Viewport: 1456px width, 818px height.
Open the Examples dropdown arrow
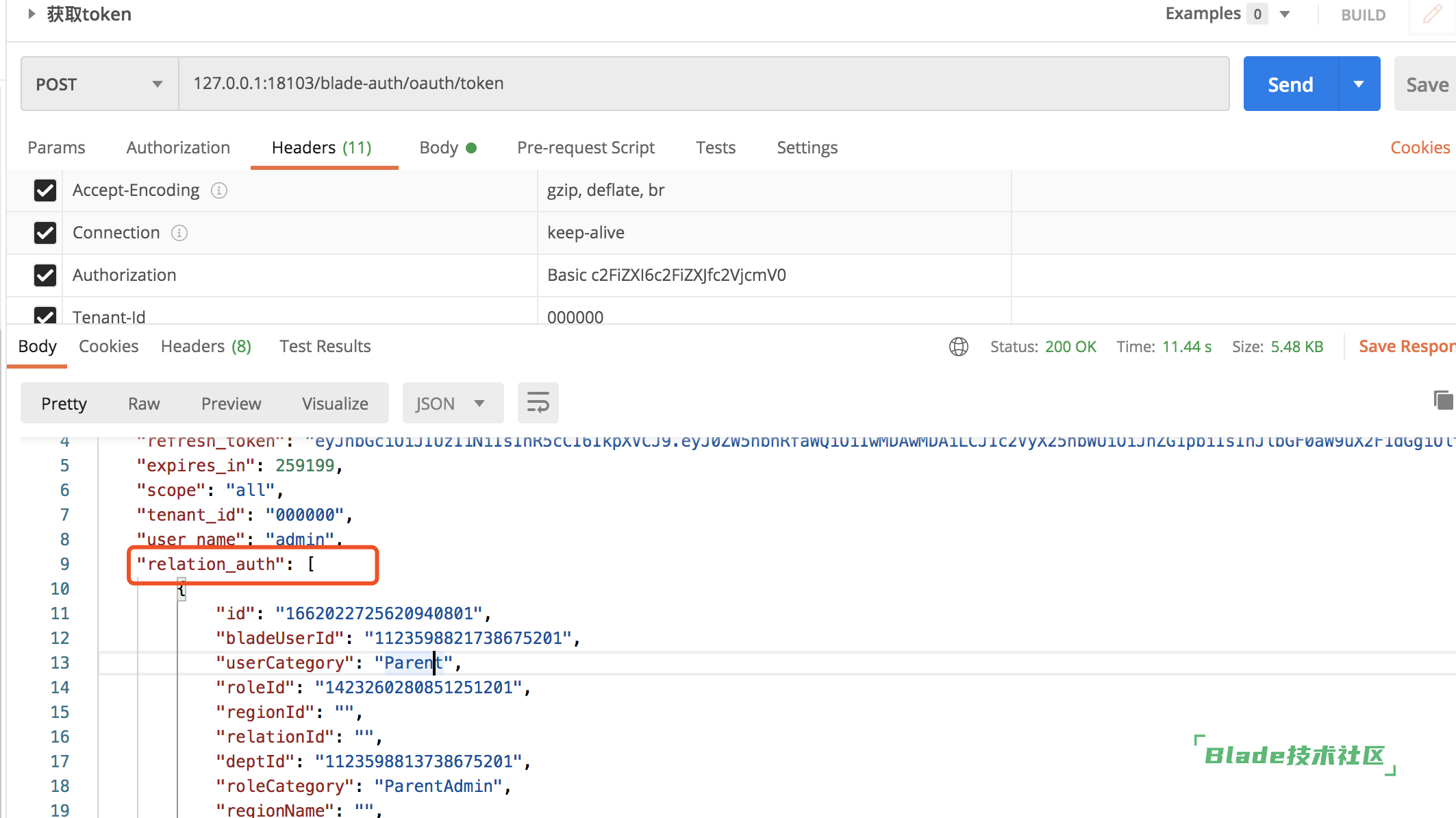click(1285, 14)
